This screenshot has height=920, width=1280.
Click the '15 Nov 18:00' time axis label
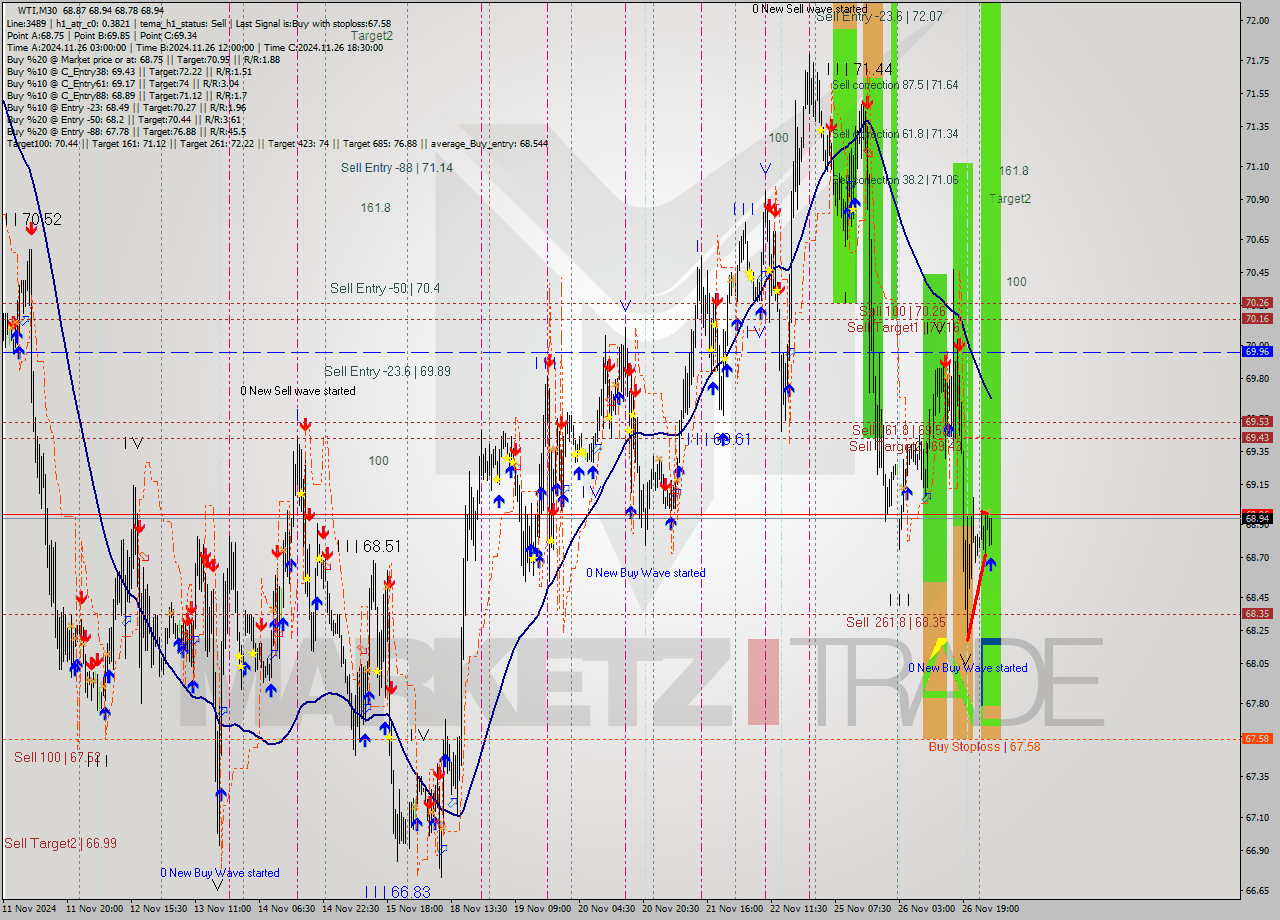point(415,909)
